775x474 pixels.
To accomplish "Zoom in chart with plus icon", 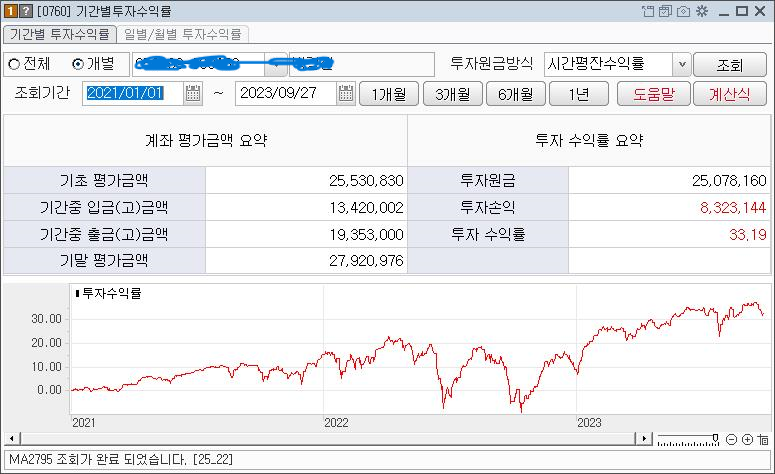I will tap(747, 439).
